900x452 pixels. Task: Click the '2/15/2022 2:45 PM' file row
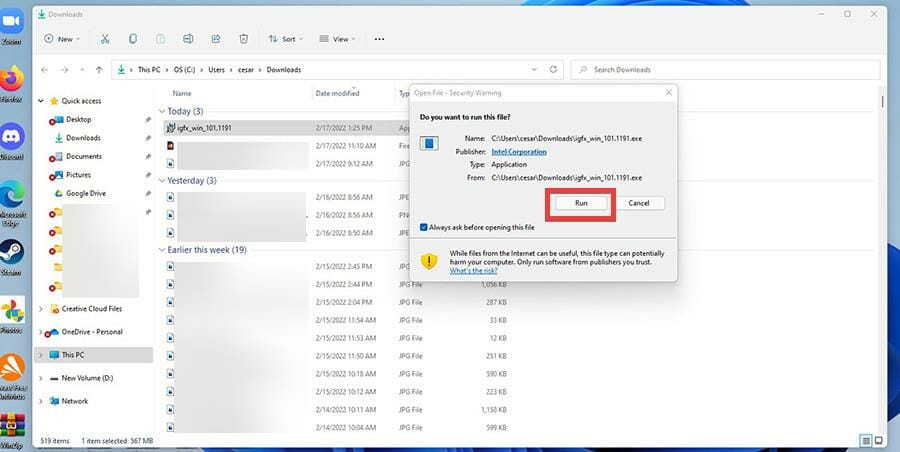tap(338, 266)
